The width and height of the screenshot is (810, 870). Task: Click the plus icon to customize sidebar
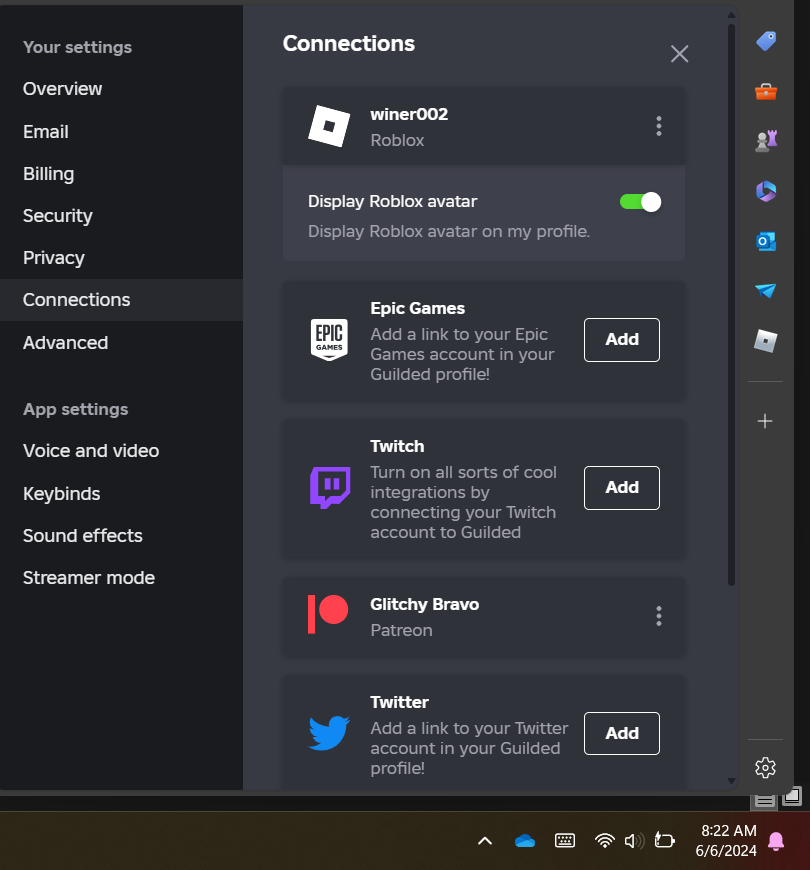(766, 421)
